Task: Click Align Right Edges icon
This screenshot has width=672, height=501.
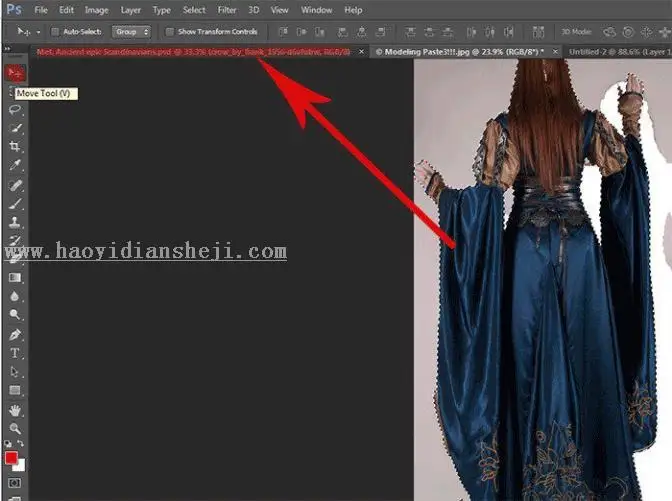Action: point(381,32)
